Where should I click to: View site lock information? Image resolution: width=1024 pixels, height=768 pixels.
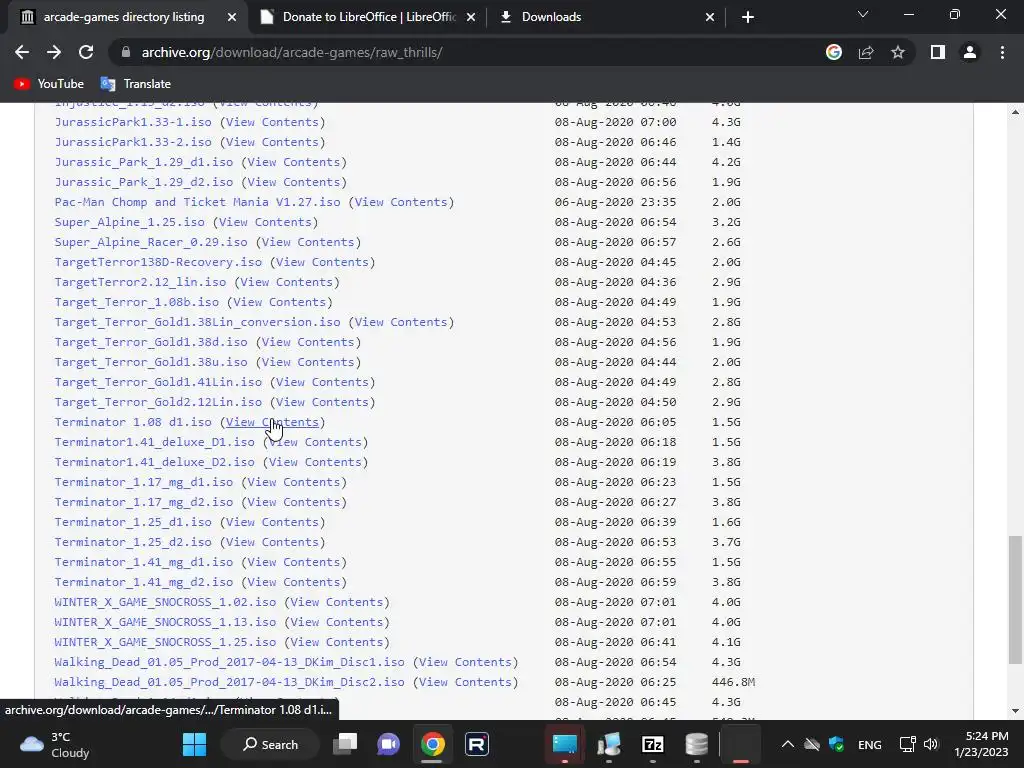point(126,52)
